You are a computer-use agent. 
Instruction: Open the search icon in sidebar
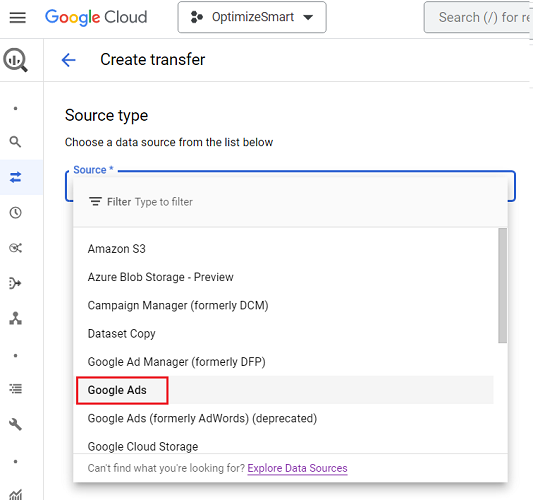[x=15, y=142]
